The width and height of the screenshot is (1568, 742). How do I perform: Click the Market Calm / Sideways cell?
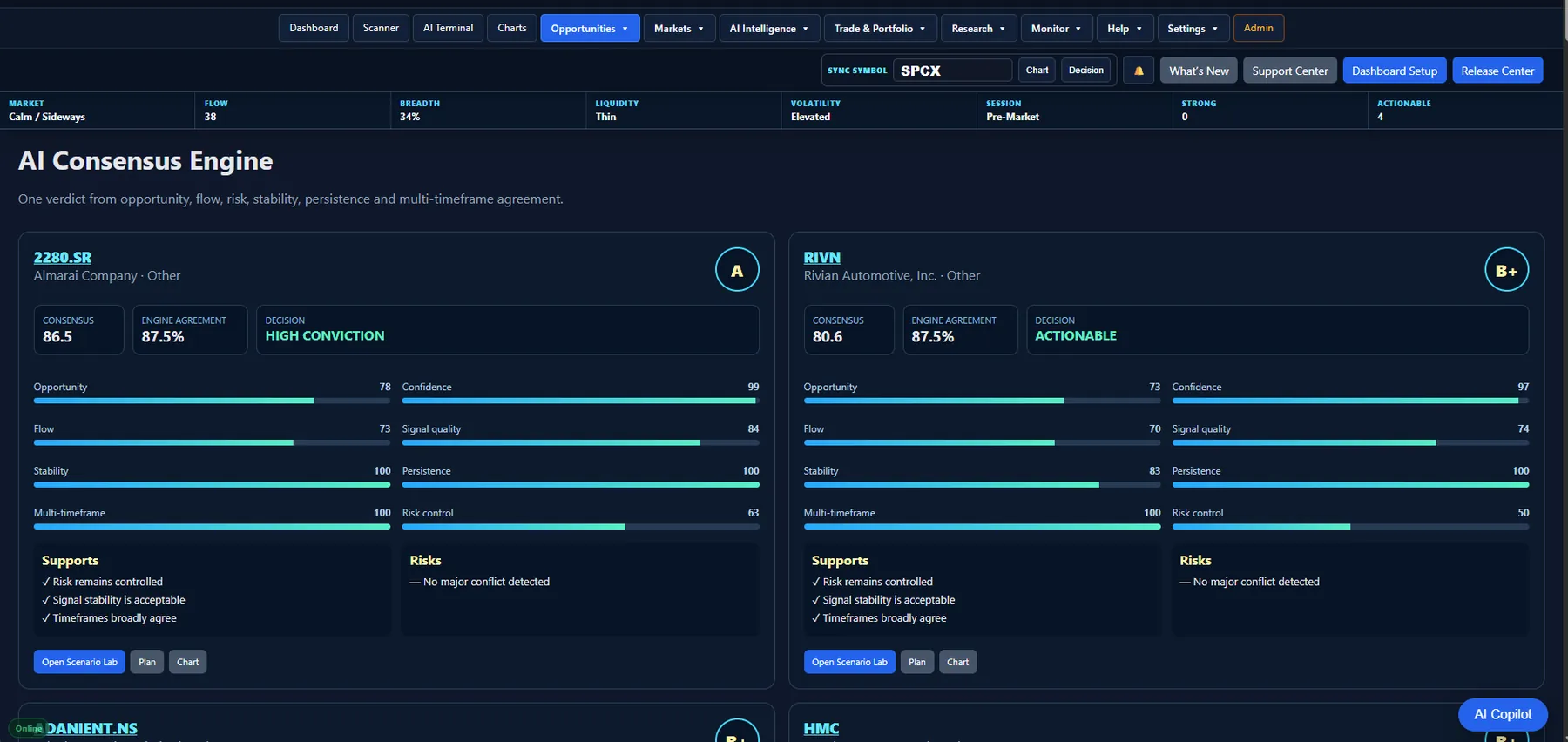click(97, 111)
